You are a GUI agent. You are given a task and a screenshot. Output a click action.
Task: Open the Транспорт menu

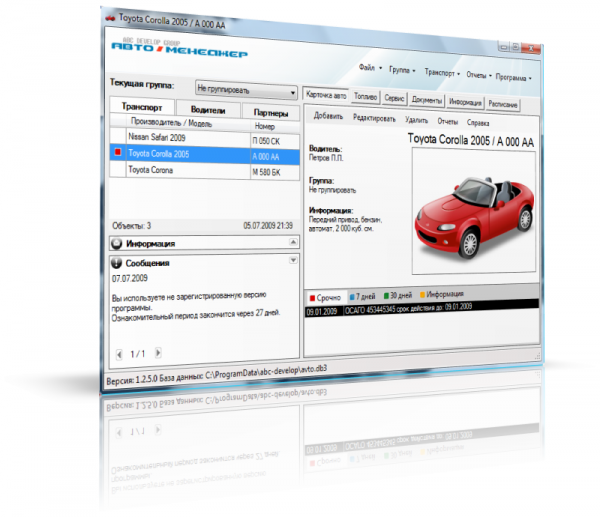point(442,73)
